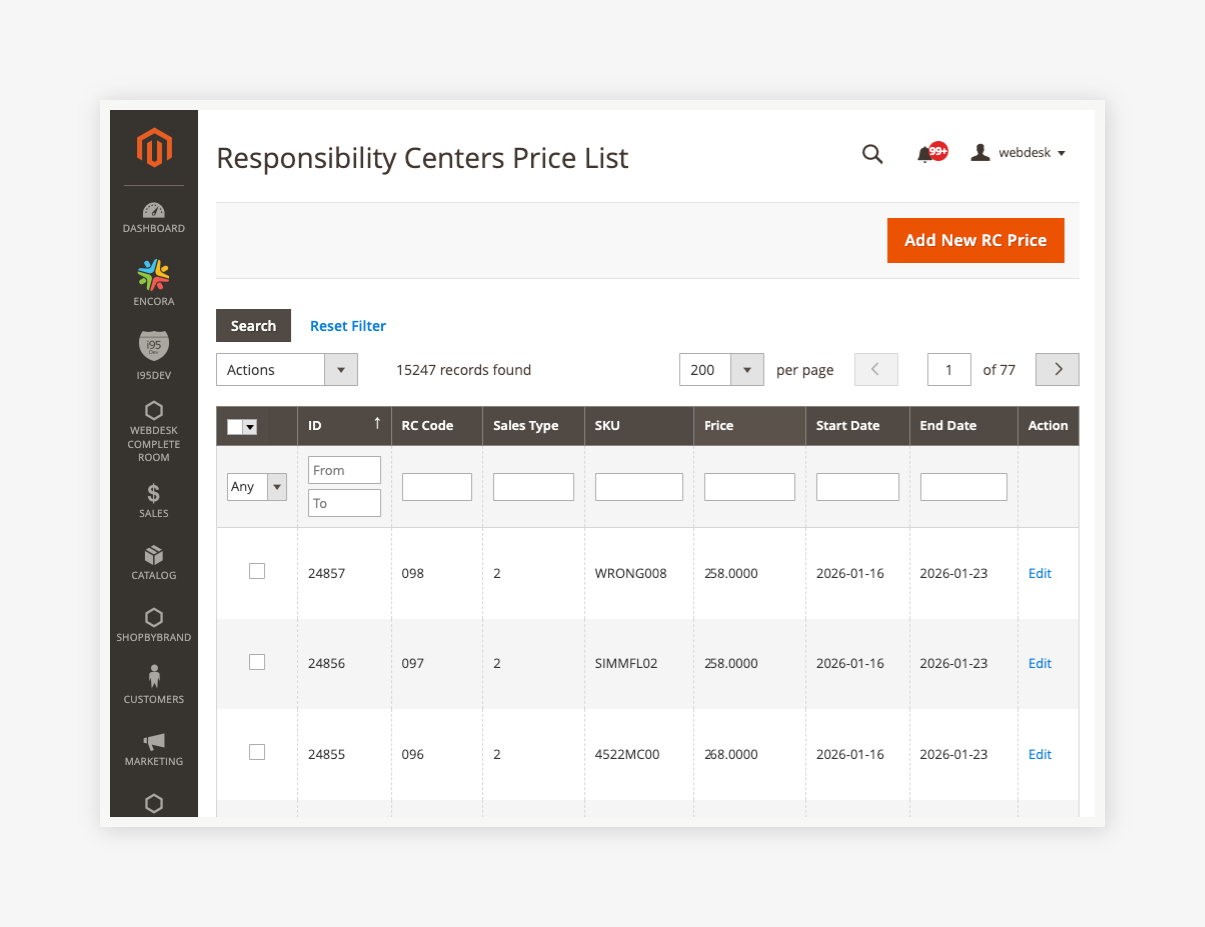This screenshot has height=927, width=1205.
Task: Click the search magnifier icon
Action: 873,154
